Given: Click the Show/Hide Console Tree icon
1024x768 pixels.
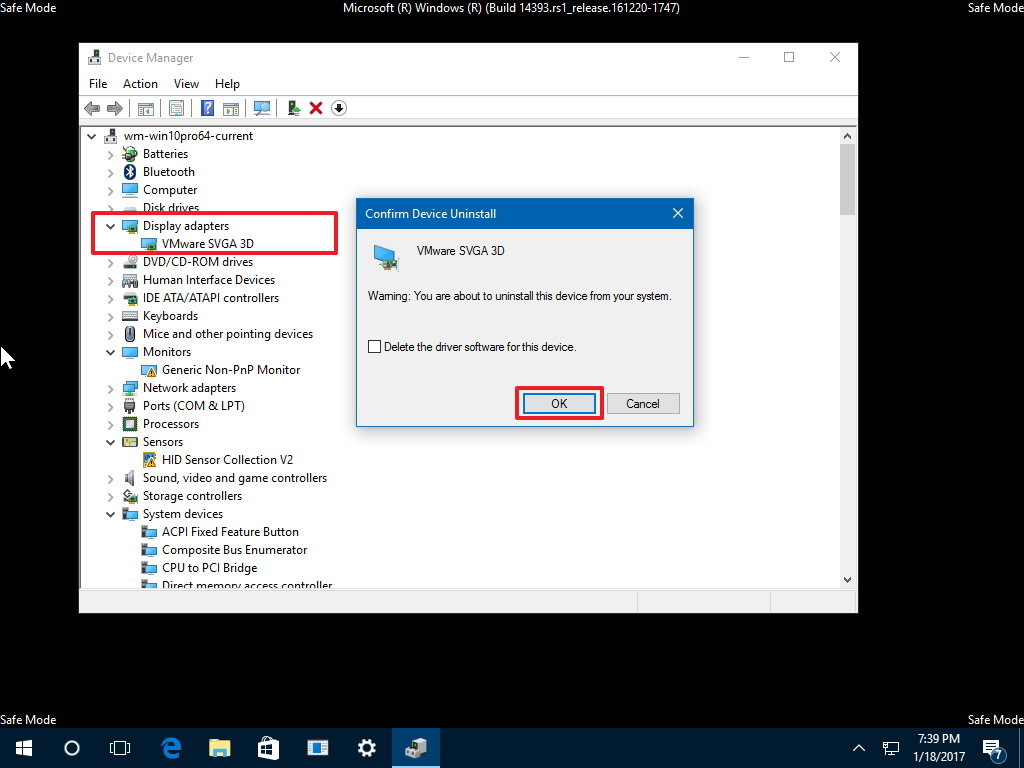Looking at the screenshot, I should coord(146,108).
